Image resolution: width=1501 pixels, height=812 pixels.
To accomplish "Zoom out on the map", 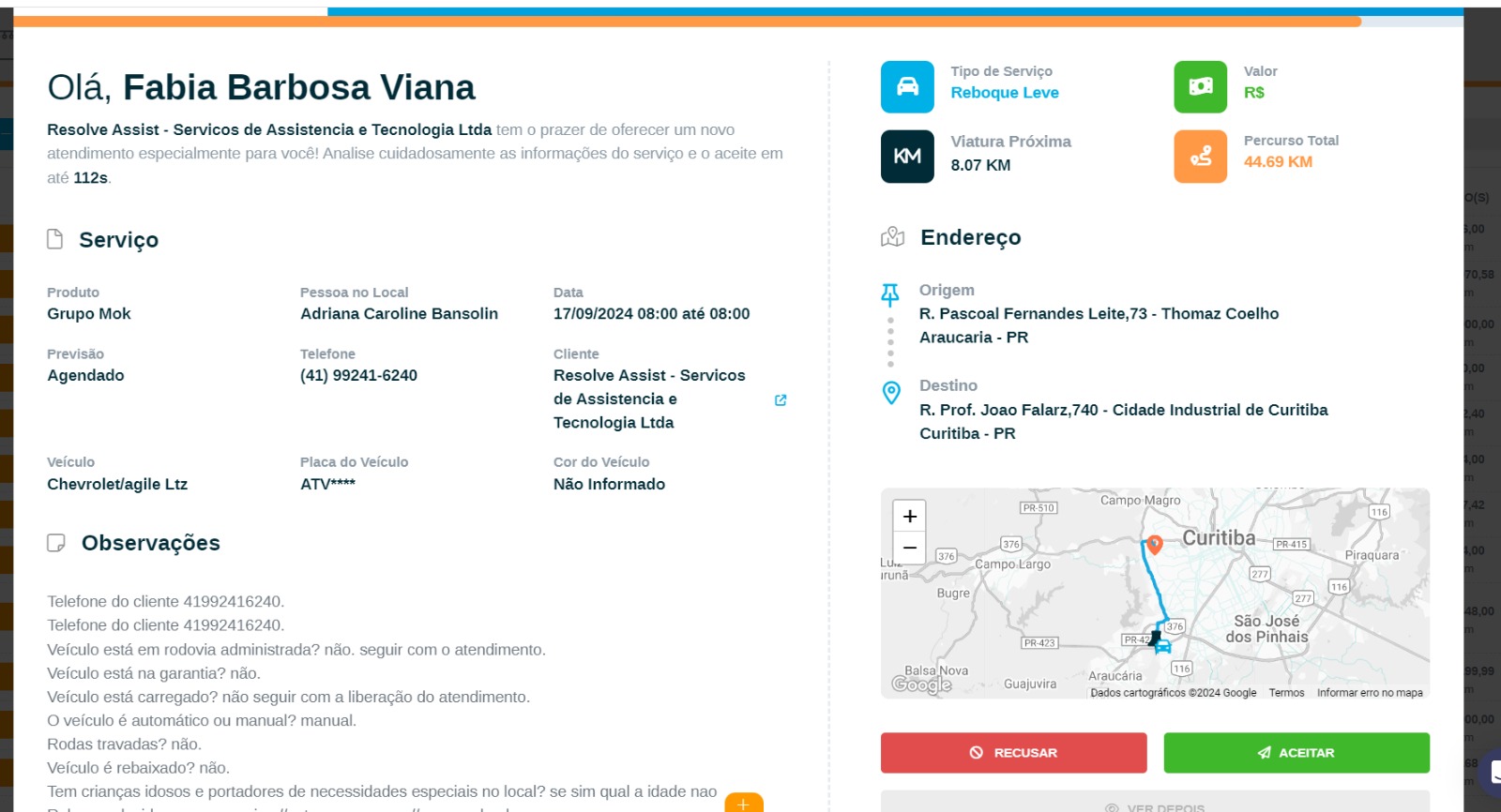I will tap(910, 548).
